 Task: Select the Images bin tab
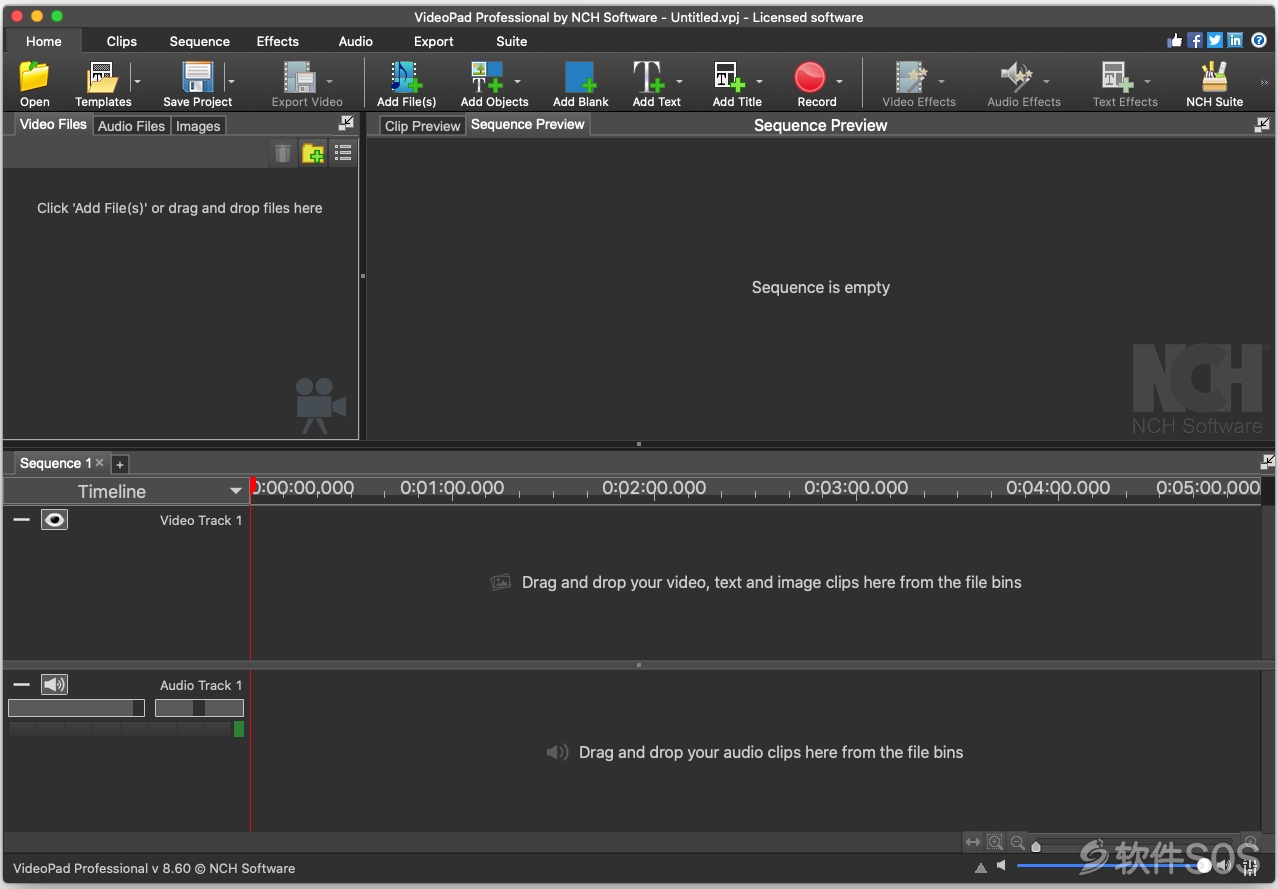point(198,126)
